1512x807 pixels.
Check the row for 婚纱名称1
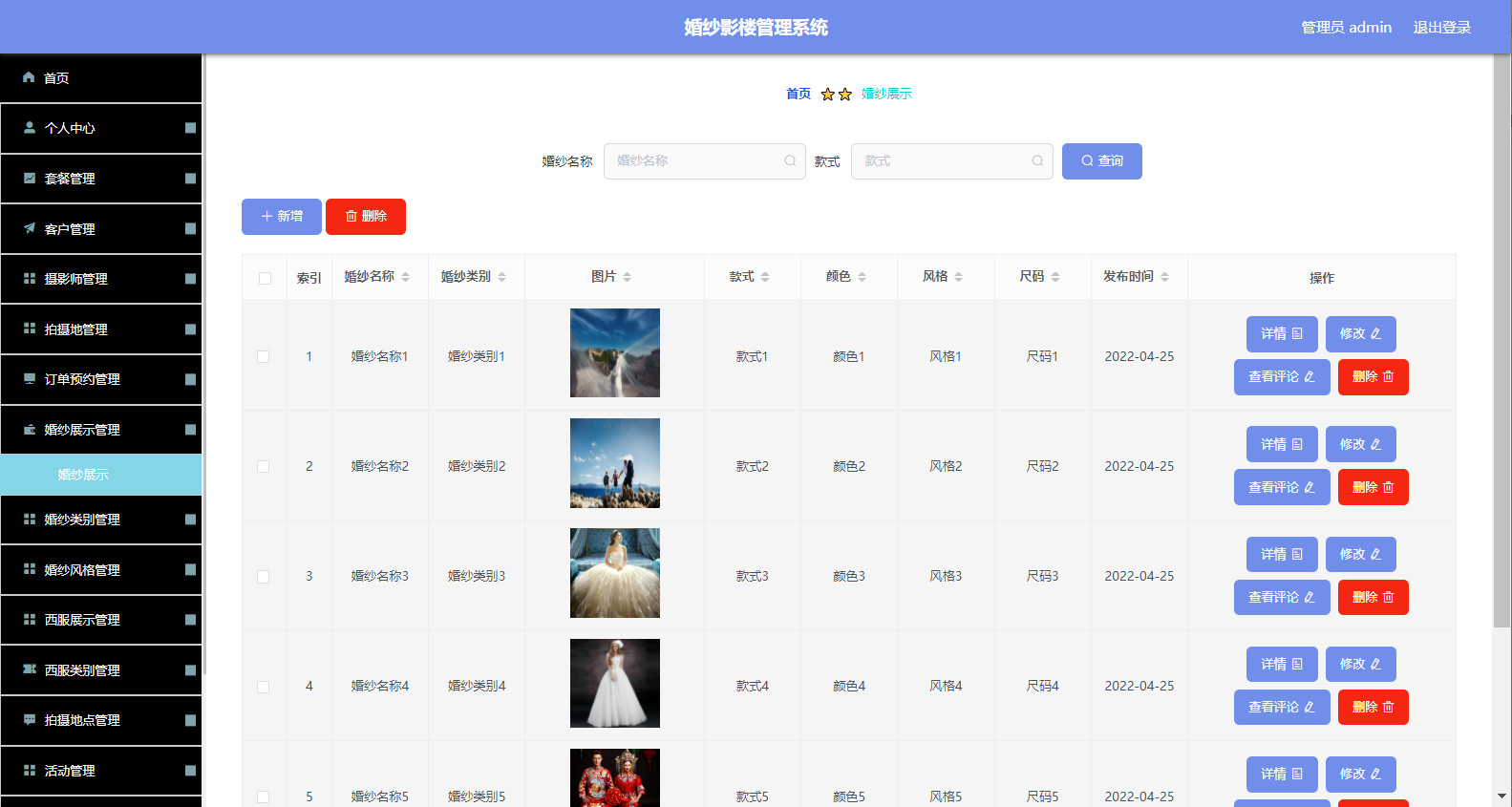(x=264, y=356)
